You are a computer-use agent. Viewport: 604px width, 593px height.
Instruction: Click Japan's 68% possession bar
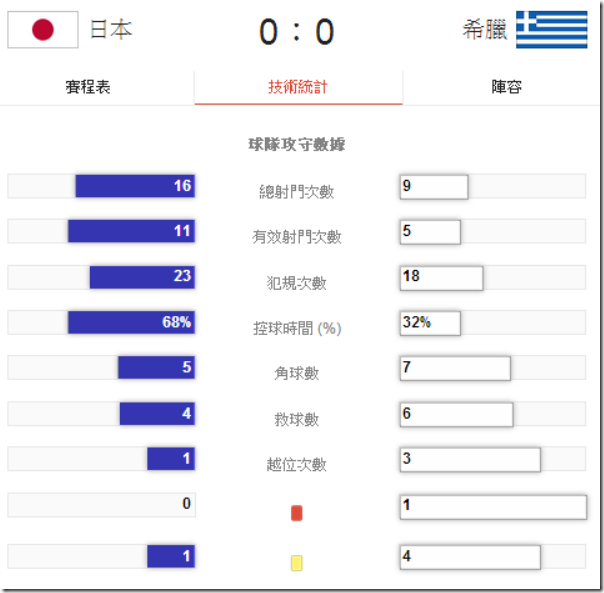pyautogui.click(x=131, y=322)
